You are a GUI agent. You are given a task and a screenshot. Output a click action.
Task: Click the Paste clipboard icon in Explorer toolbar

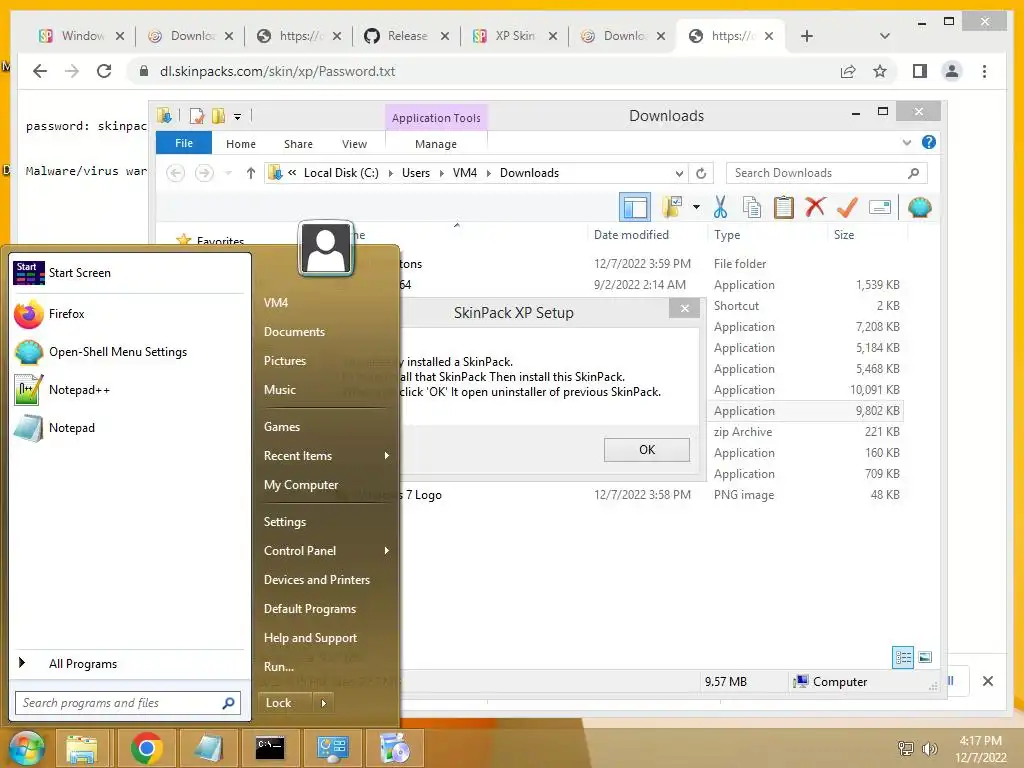pyautogui.click(x=784, y=208)
